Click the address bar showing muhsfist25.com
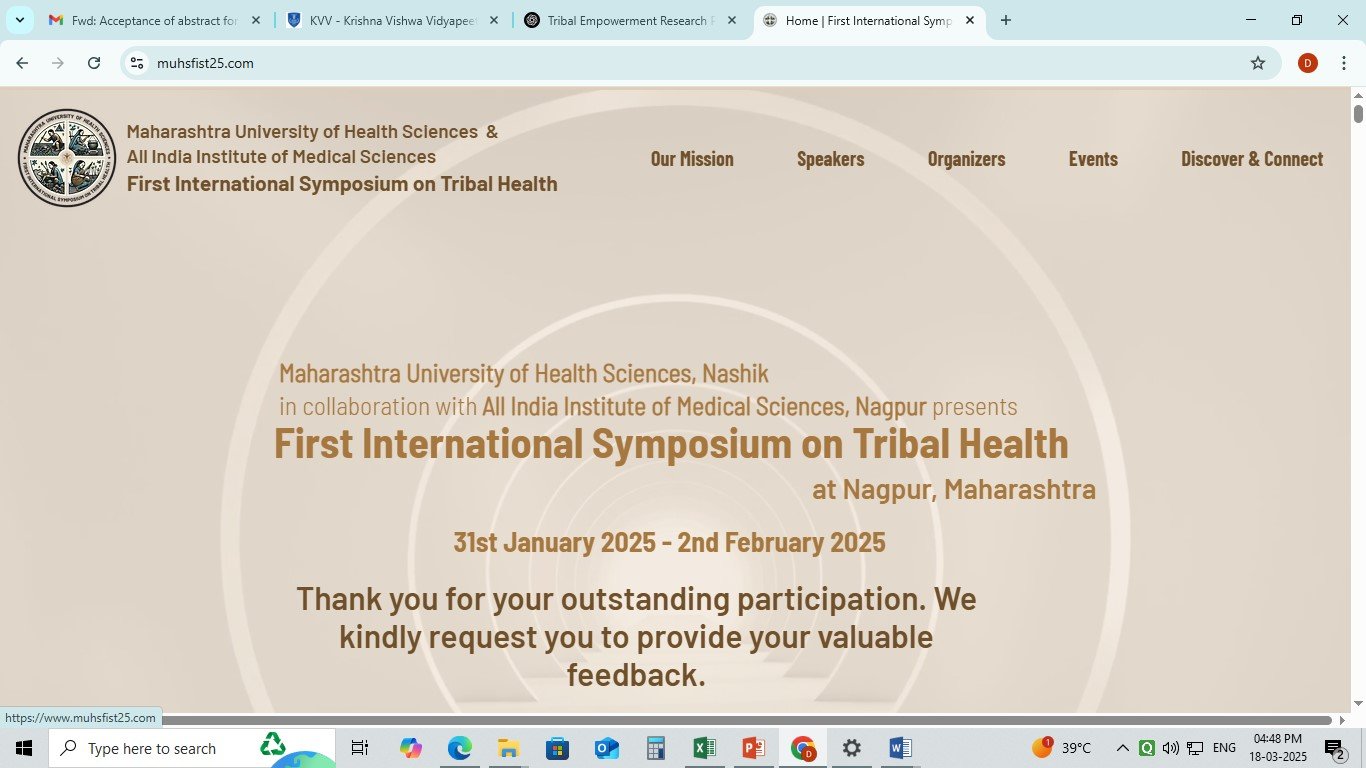Image resolution: width=1366 pixels, height=768 pixels. pyautogui.click(x=600, y=63)
